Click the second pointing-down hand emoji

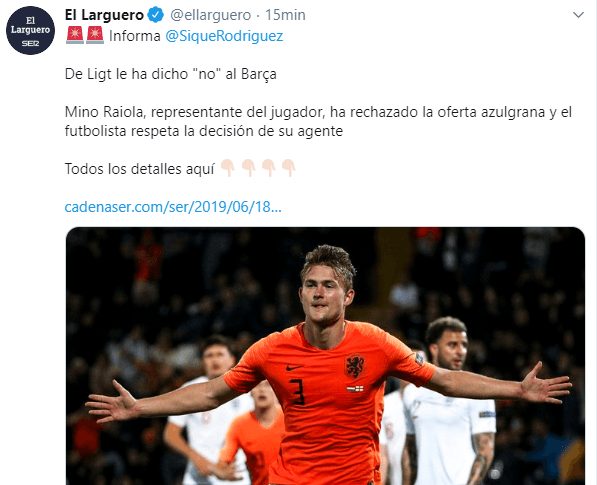click(x=248, y=168)
